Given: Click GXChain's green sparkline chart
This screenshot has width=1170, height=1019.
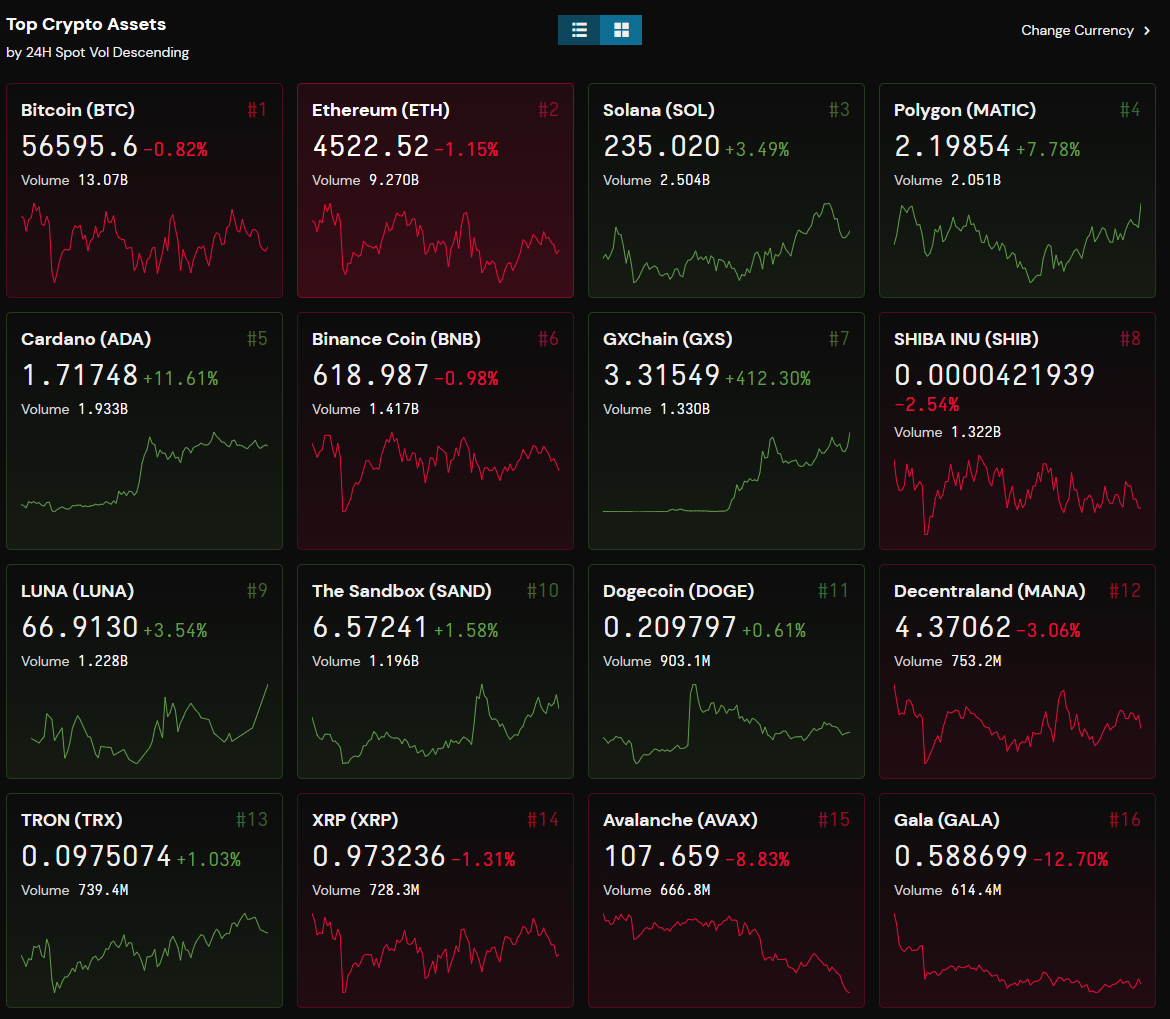Looking at the screenshot, I should pos(727,471).
